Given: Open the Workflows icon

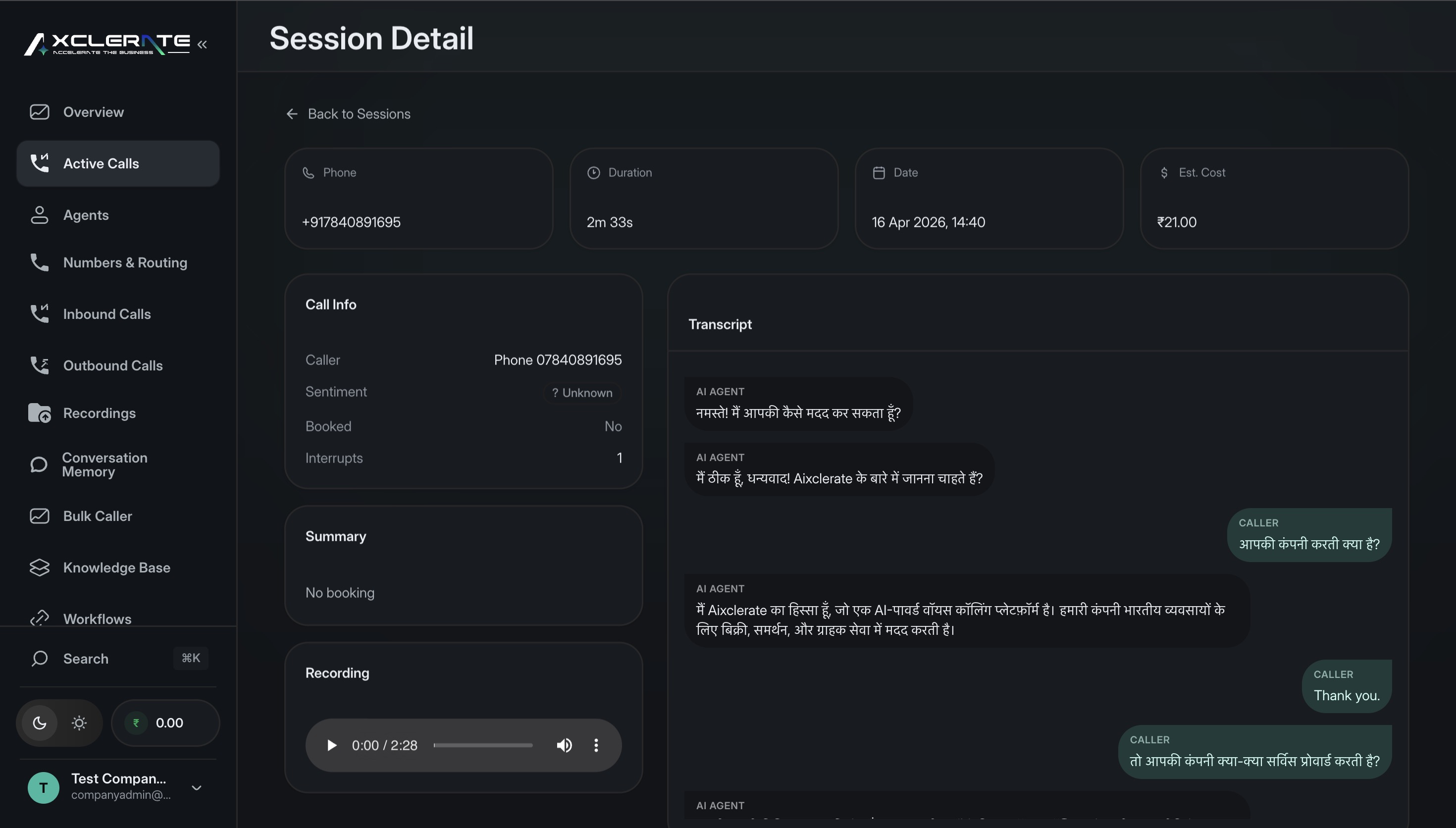Looking at the screenshot, I should [39, 618].
